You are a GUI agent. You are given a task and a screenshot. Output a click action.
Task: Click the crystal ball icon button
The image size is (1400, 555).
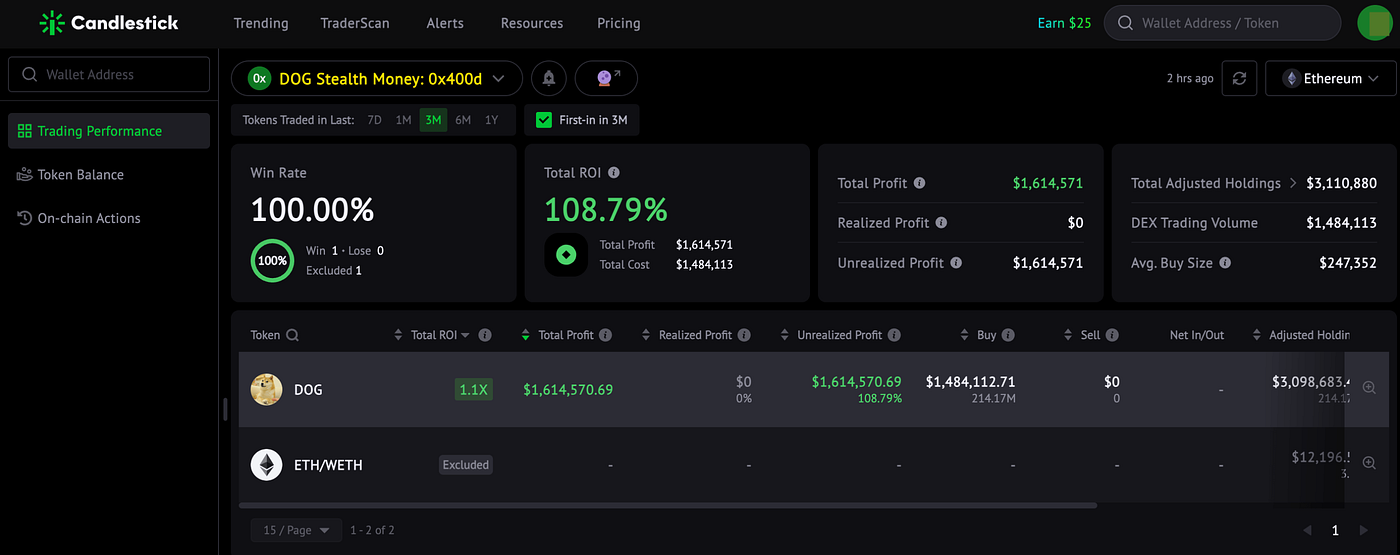pos(606,78)
